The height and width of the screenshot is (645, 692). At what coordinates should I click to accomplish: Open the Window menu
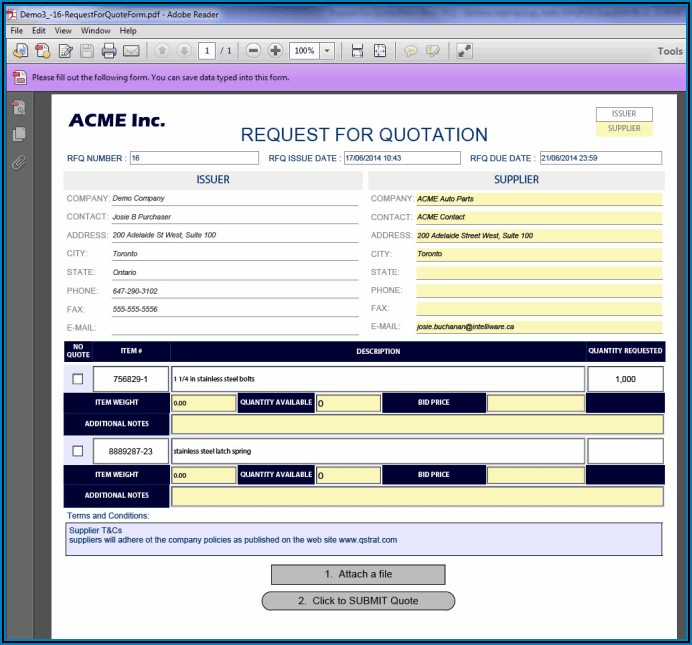96,31
